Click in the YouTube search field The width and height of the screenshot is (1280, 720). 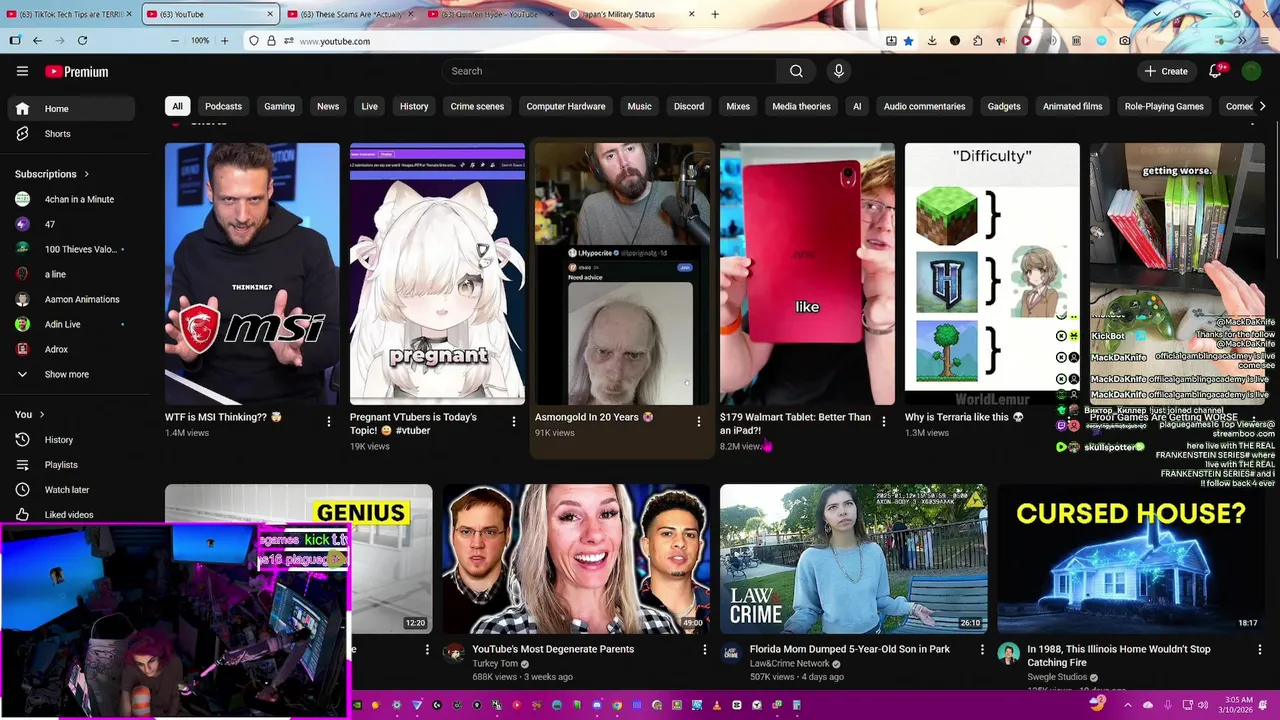tap(609, 71)
